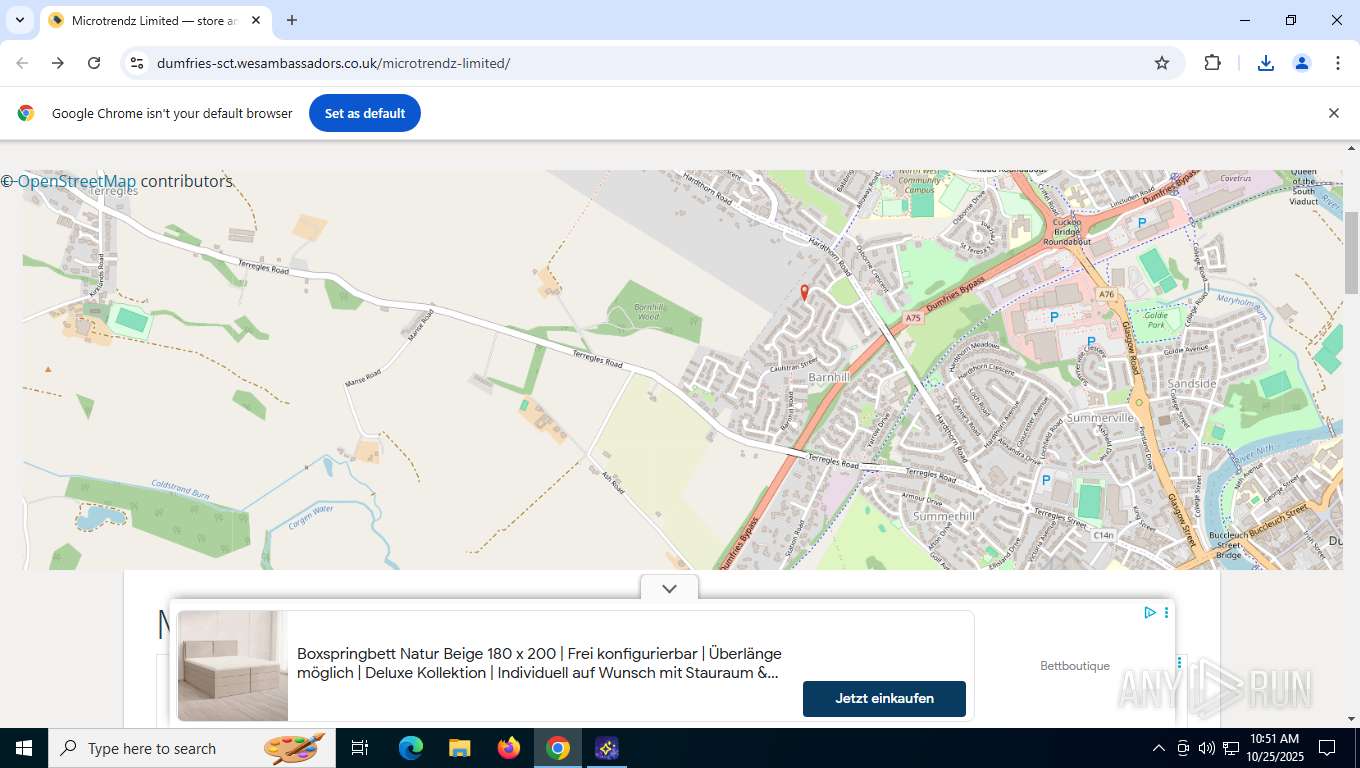Click the Boxspringbett ad thumbnail image
The width and height of the screenshot is (1360, 768).
point(233,666)
